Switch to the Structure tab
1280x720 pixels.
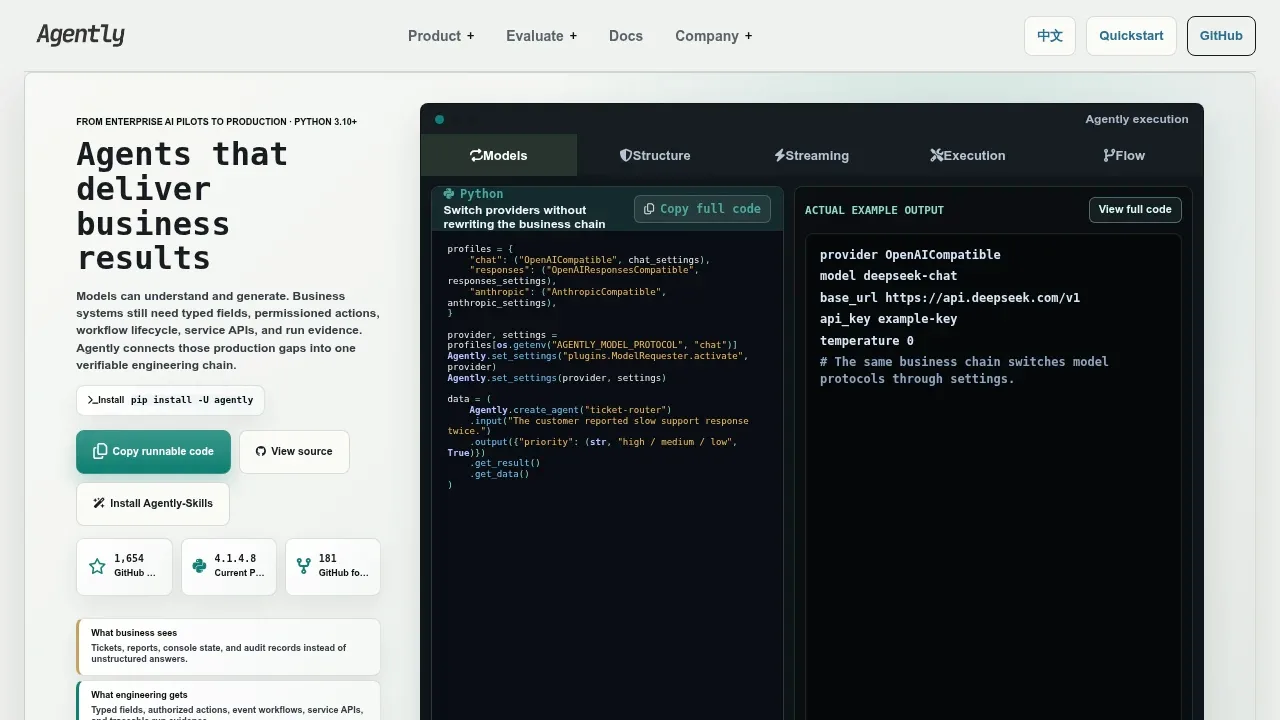655,155
